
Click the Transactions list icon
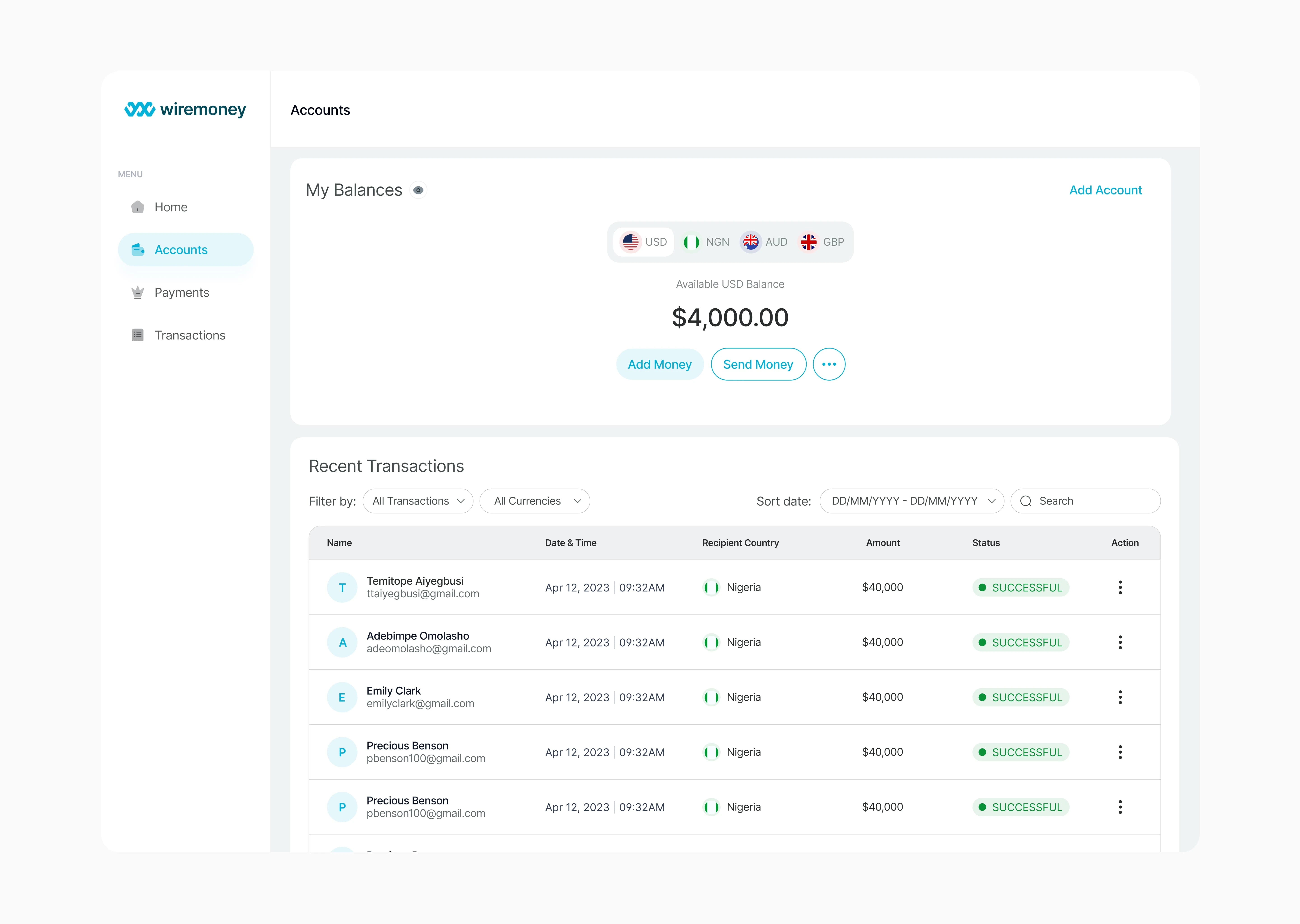coord(138,335)
